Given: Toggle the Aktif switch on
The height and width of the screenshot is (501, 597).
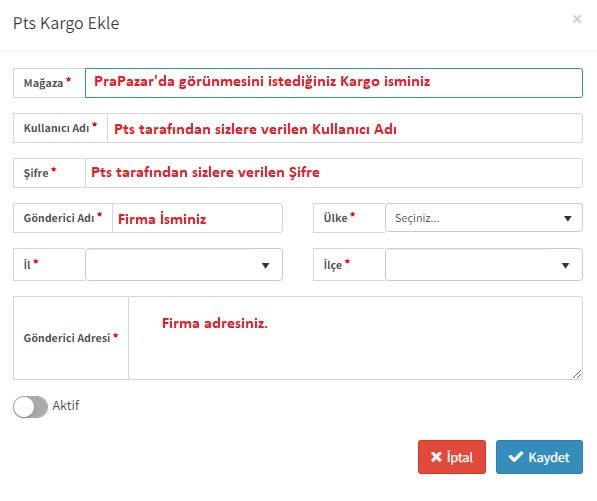Looking at the screenshot, I should [30, 407].
